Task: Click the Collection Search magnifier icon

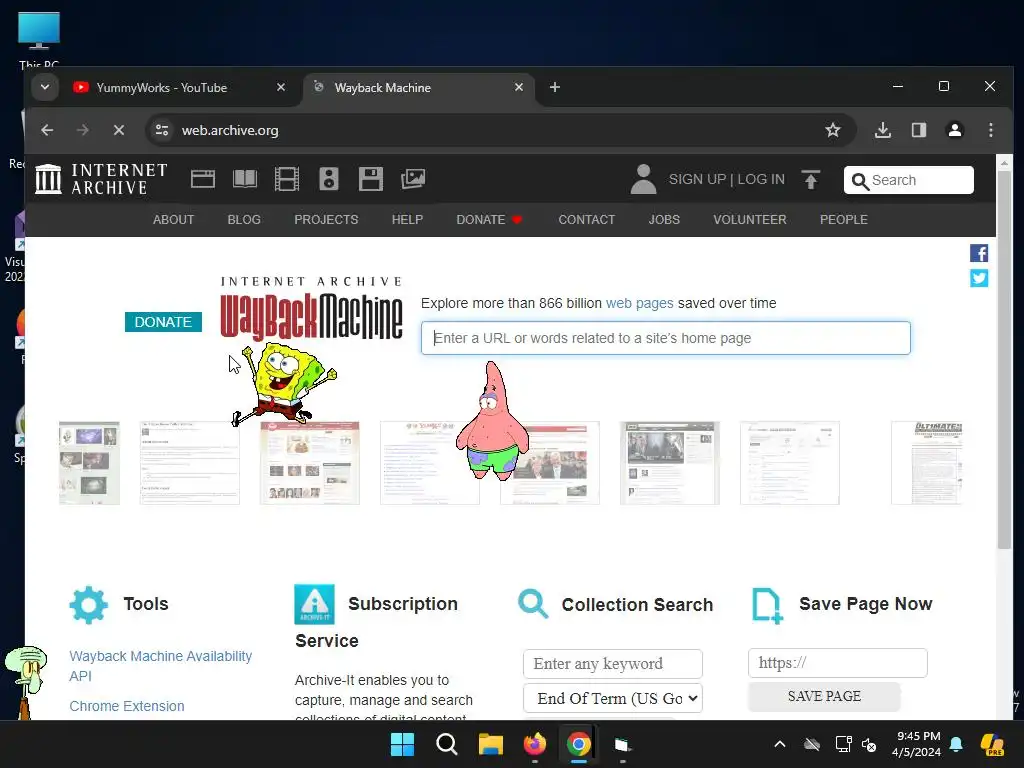Action: [533, 603]
